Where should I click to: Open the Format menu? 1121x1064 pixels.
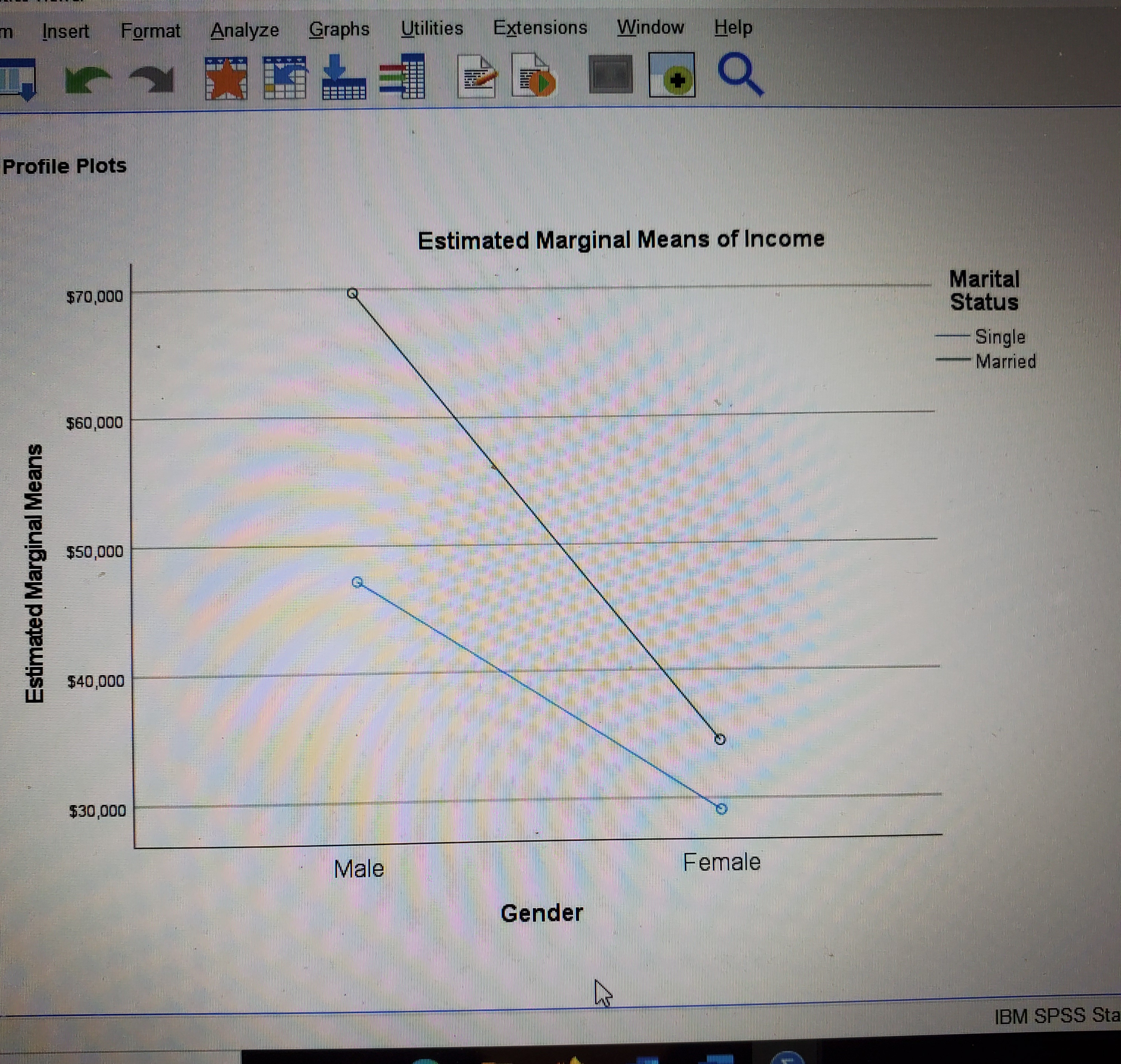tap(150, 31)
